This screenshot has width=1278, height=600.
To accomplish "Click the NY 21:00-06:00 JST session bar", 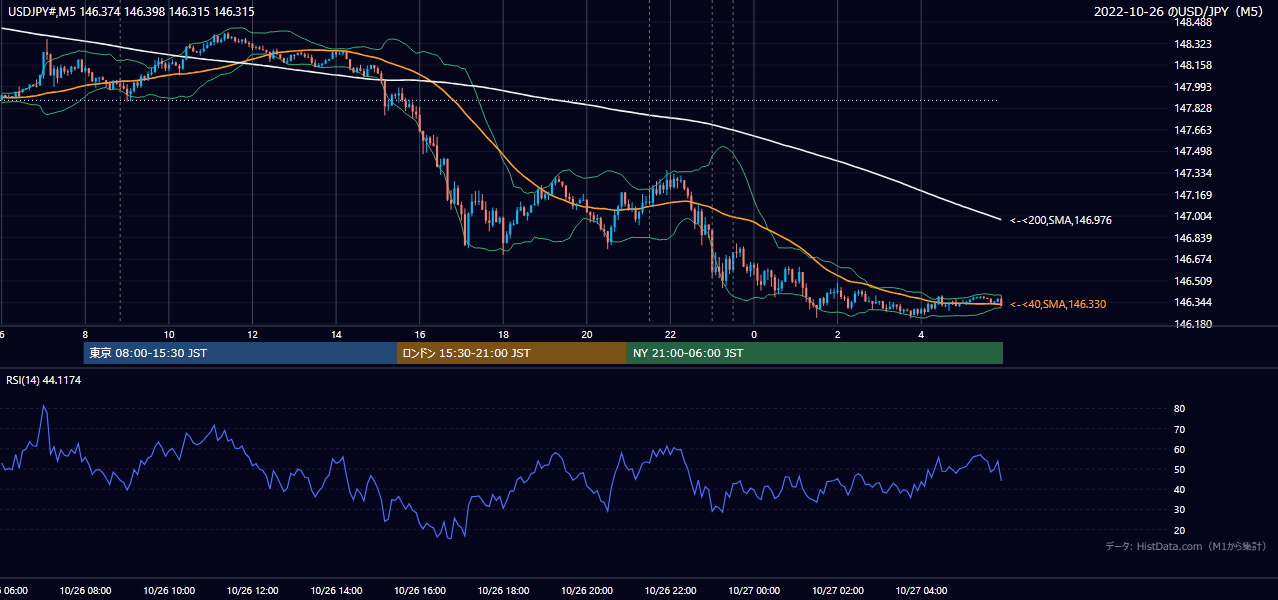I will click(x=815, y=353).
